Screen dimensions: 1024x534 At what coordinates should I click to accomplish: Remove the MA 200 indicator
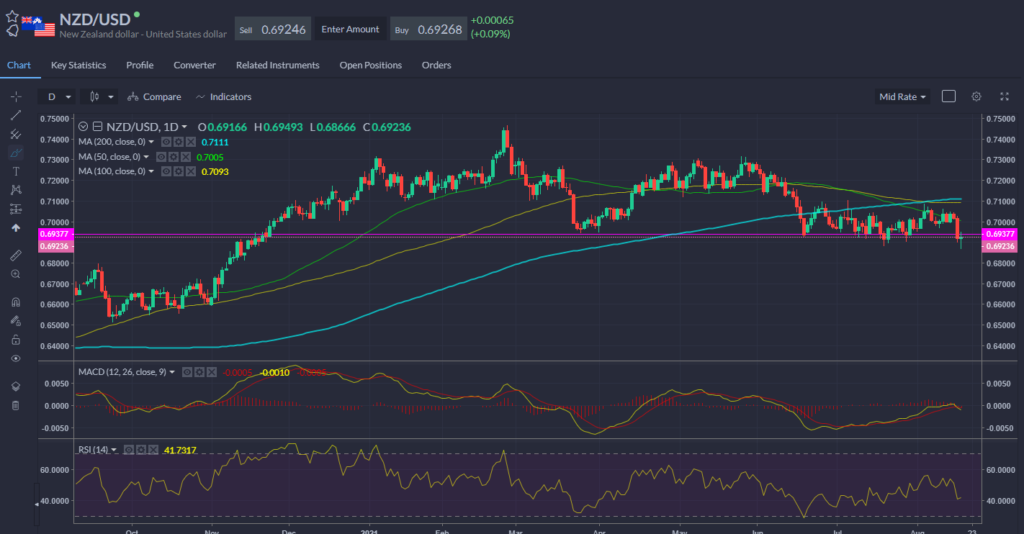pos(191,142)
